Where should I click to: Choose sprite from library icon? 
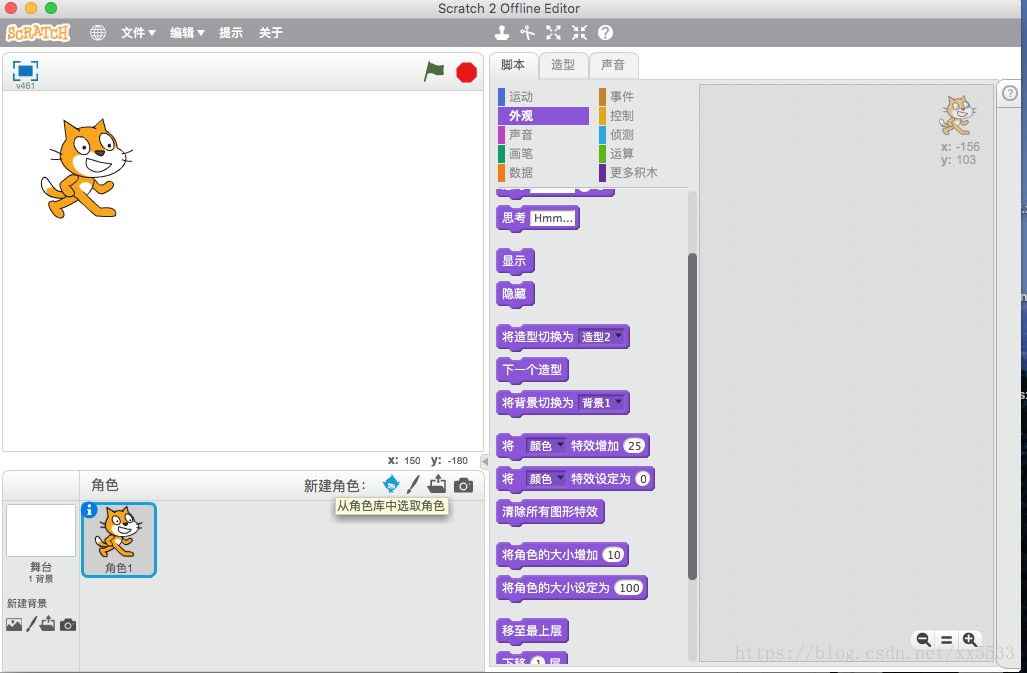point(391,484)
